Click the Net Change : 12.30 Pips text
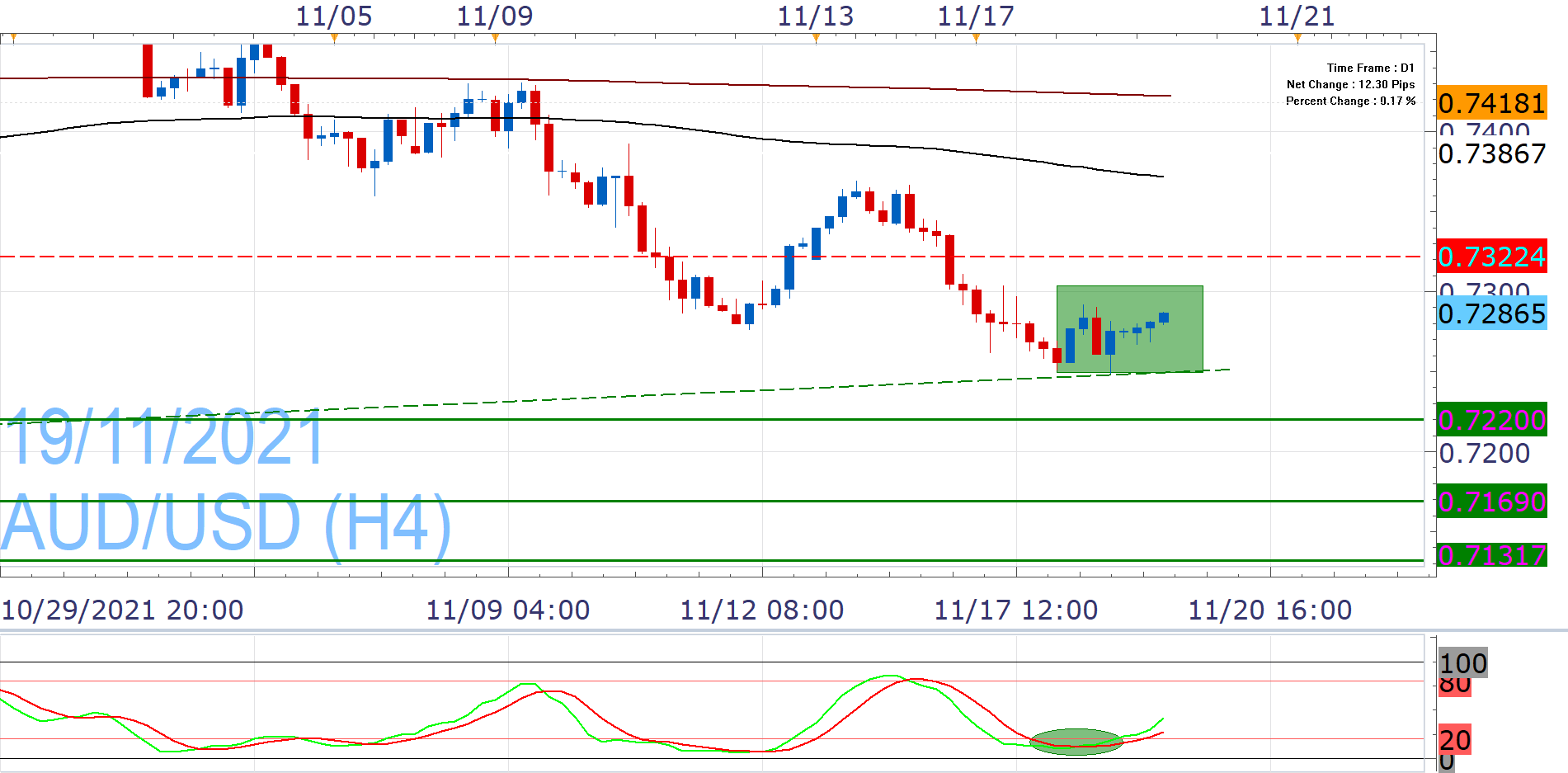The image size is (1568, 773). coord(1350,84)
